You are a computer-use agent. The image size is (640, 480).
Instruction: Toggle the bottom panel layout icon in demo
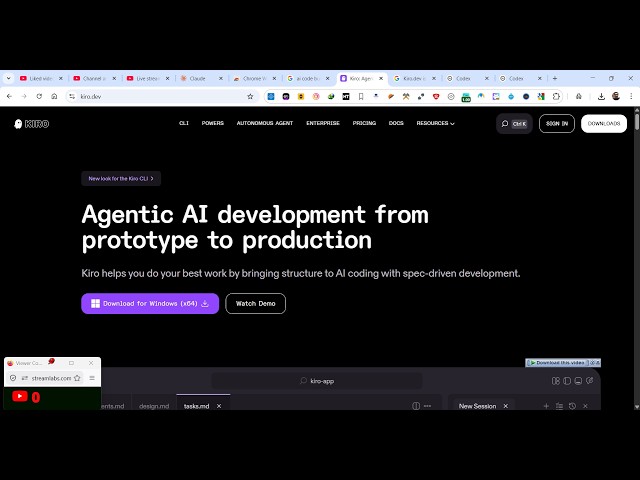coord(578,381)
